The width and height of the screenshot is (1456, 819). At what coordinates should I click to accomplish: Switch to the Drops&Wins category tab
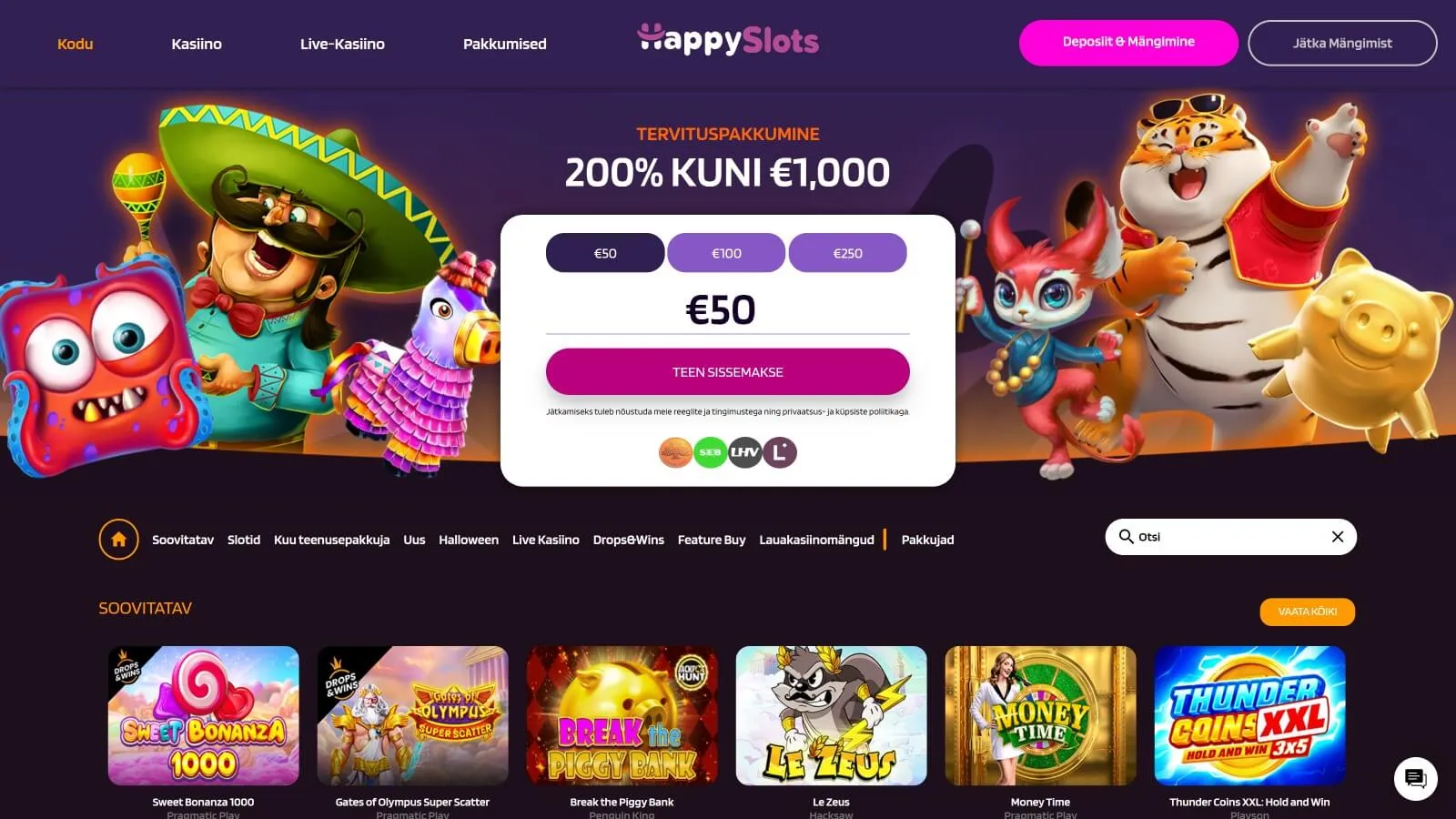point(629,540)
